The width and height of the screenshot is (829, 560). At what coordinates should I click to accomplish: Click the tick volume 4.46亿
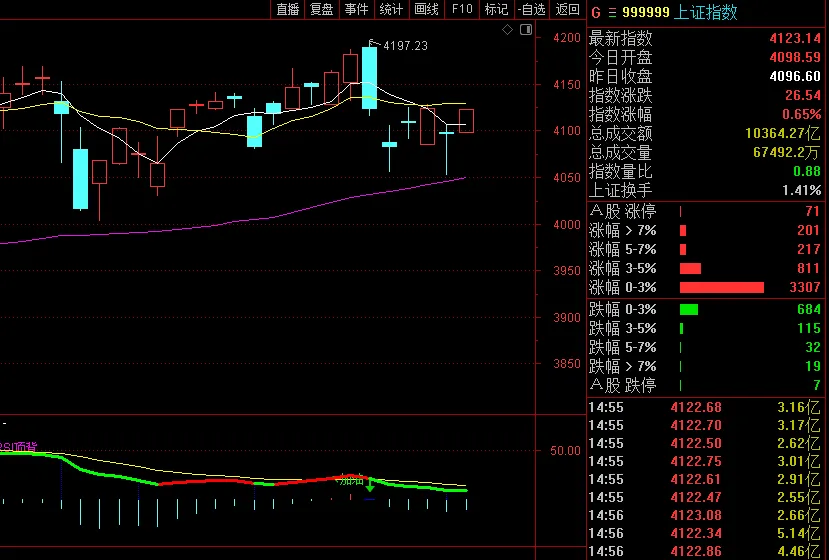[799, 552]
